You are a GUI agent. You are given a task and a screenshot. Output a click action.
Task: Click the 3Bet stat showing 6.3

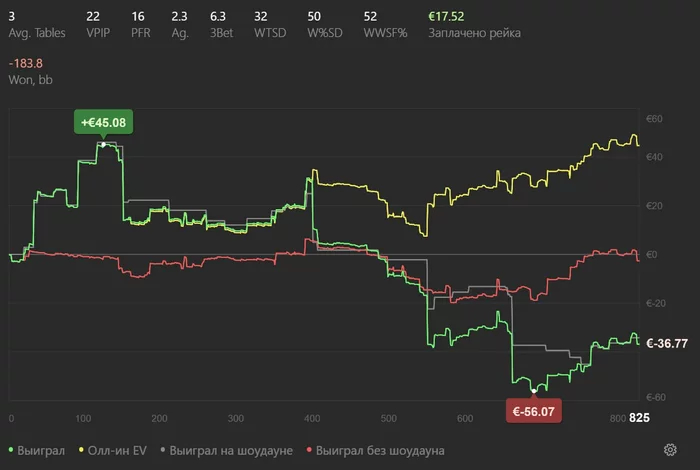[218, 17]
